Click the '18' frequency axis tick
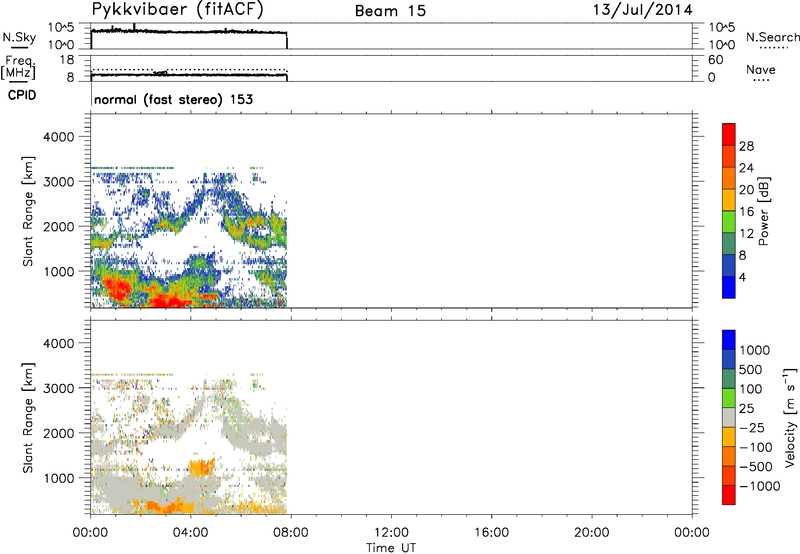800x554 pixels. point(67,60)
